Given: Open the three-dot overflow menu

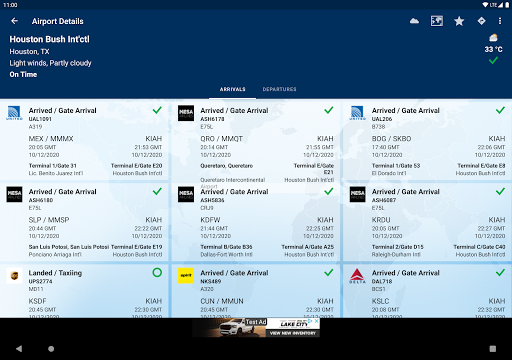Looking at the screenshot, I should tap(500, 21).
